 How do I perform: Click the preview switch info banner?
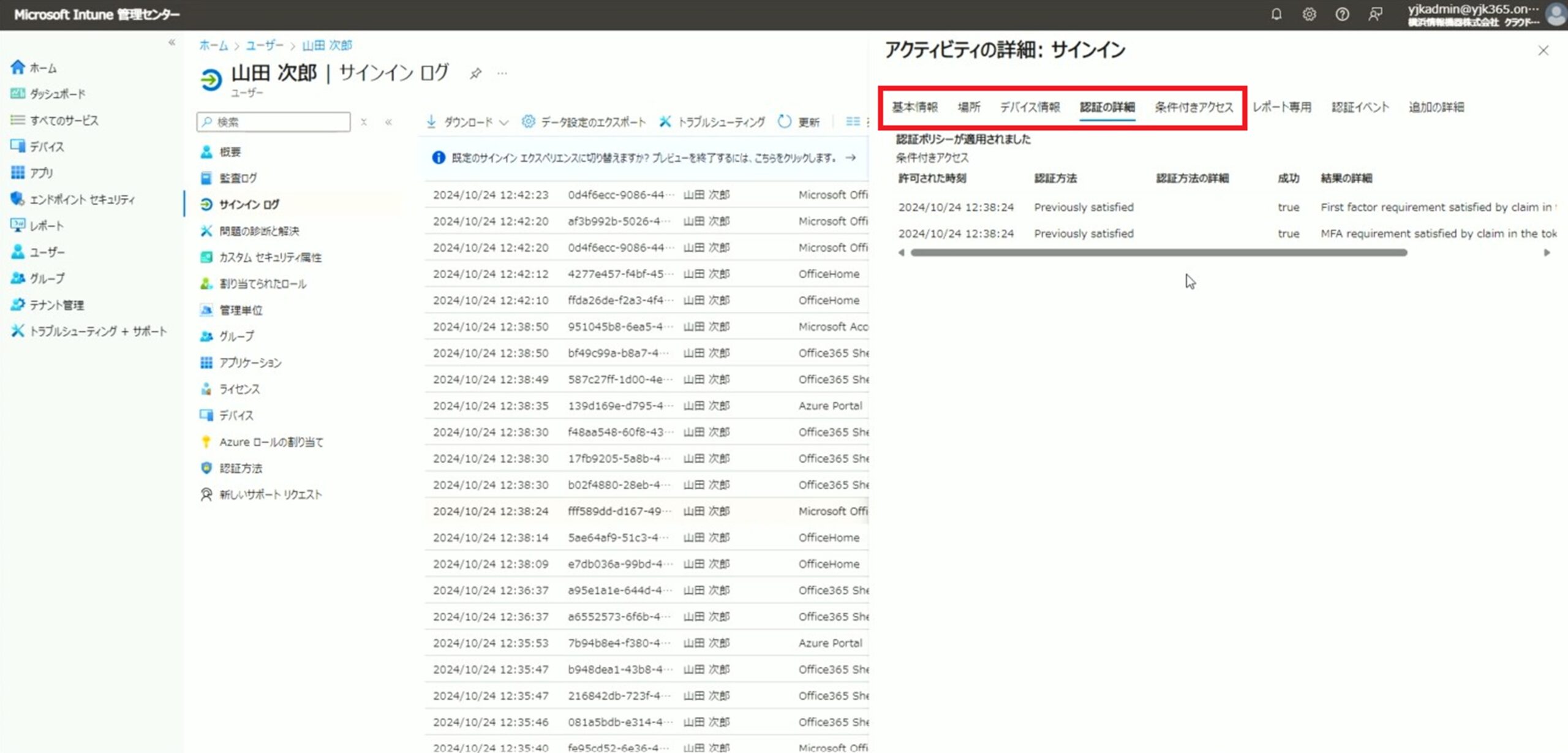(x=644, y=157)
